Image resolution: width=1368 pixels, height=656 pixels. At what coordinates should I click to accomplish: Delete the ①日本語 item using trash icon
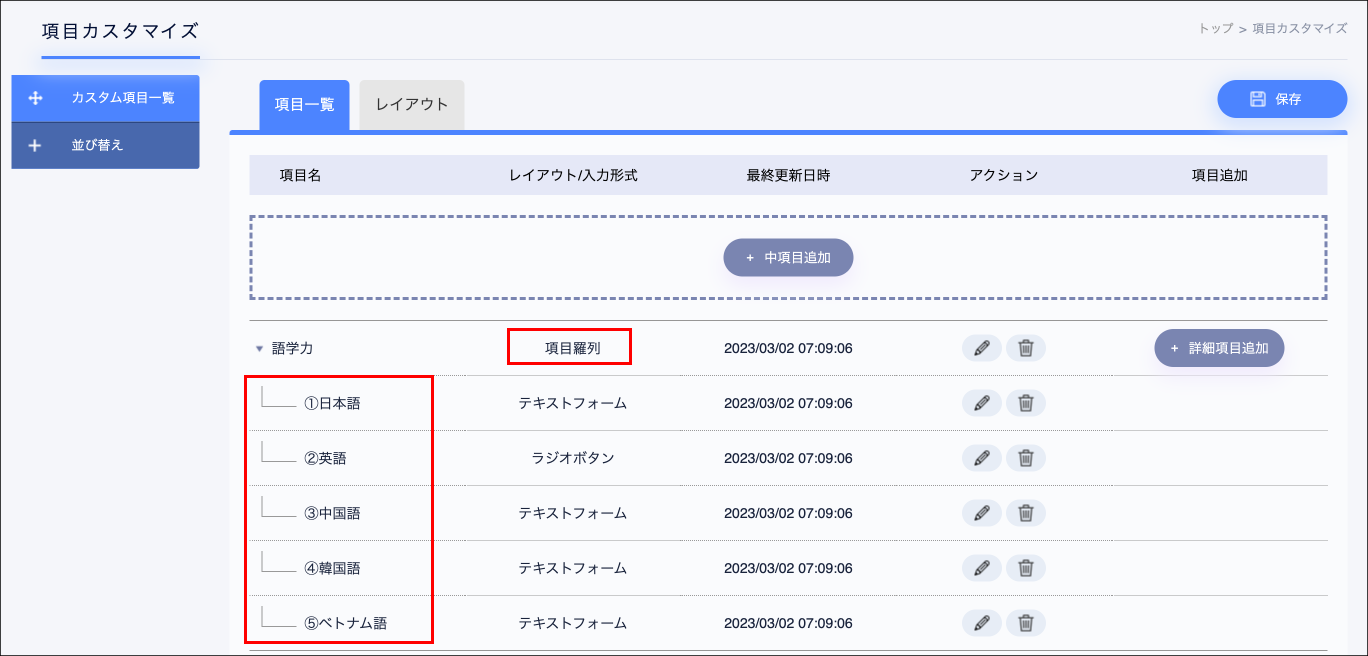coord(1025,403)
